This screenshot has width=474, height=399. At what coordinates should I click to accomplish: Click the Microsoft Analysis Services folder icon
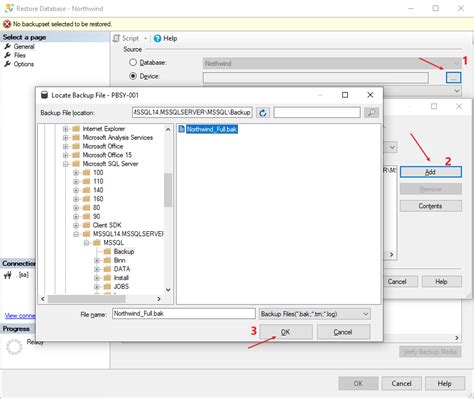click(76, 137)
